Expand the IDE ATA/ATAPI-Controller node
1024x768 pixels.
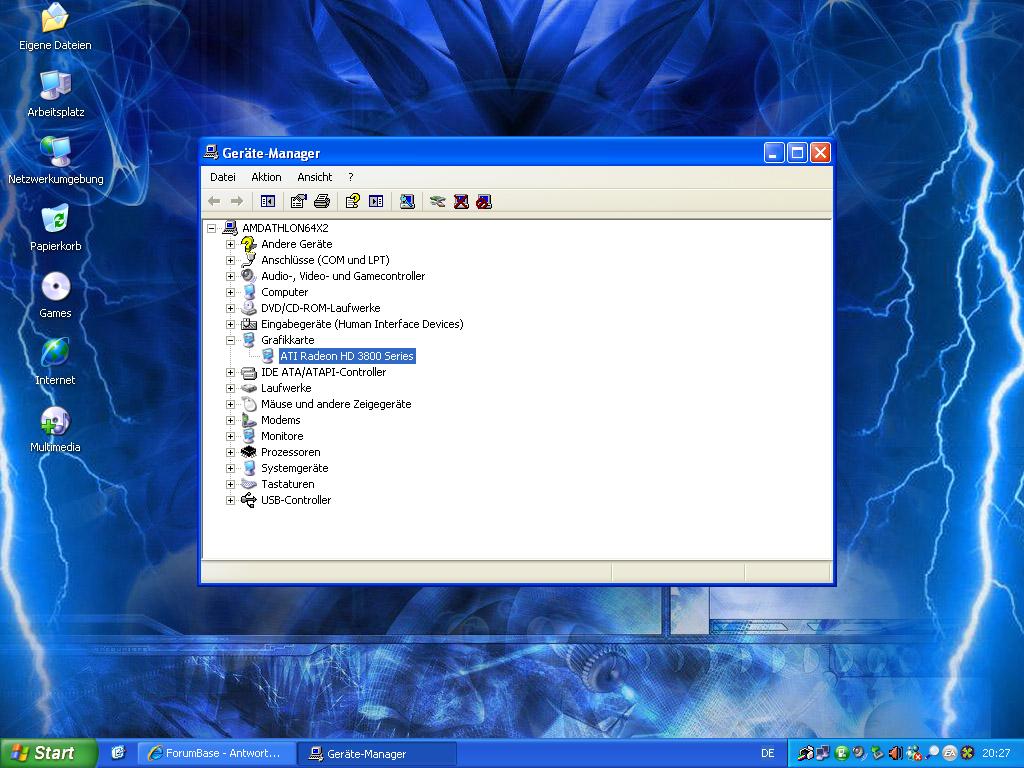click(x=230, y=372)
